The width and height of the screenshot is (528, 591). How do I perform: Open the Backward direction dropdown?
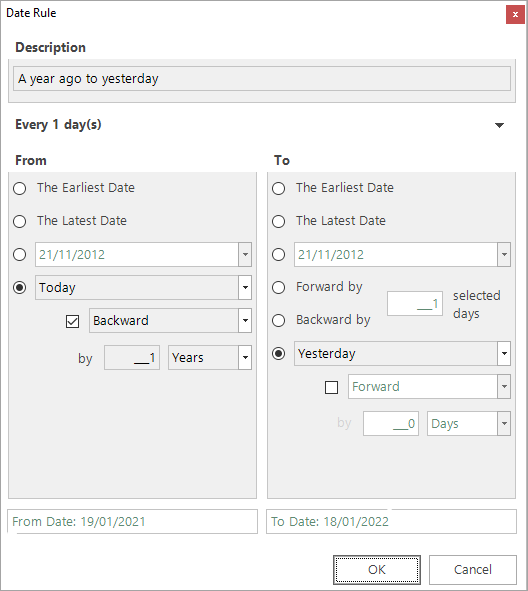[245, 320]
